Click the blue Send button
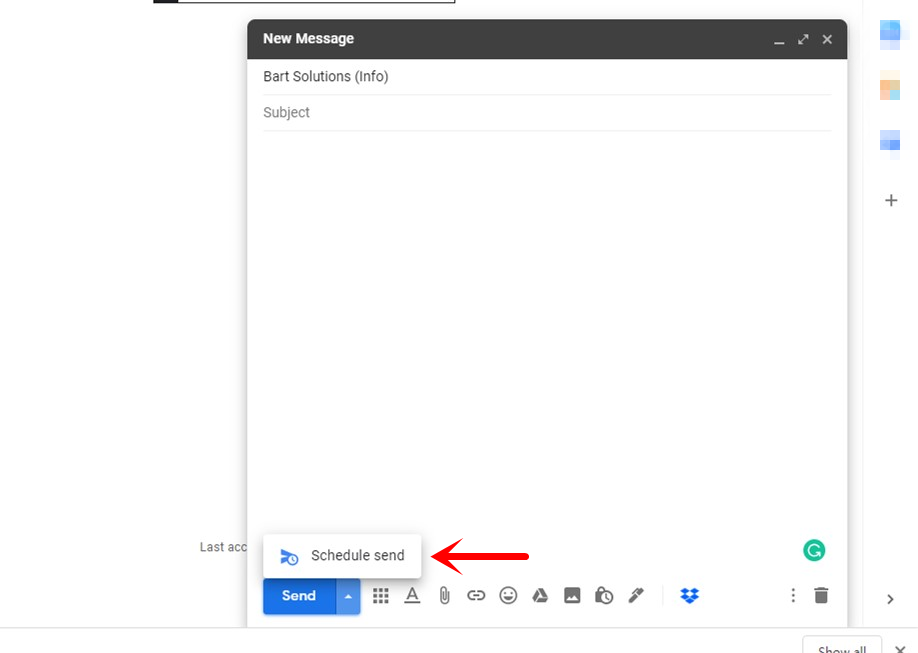This screenshot has width=918, height=653. pyautogui.click(x=299, y=596)
